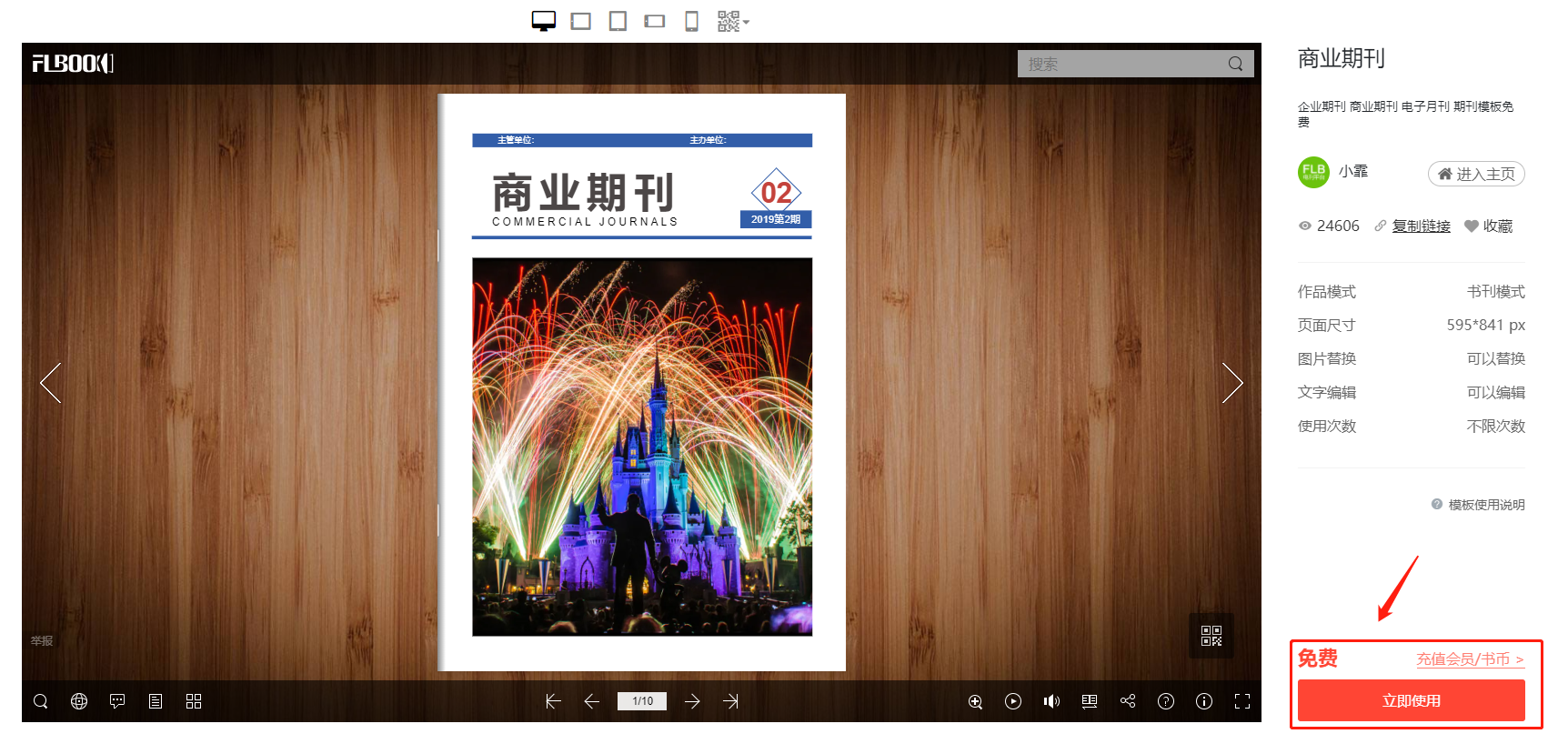Click the 不限次数 value
The height and width of the screenshot is (754, 1568).
pyautogui.click(x=1496, y=427)
